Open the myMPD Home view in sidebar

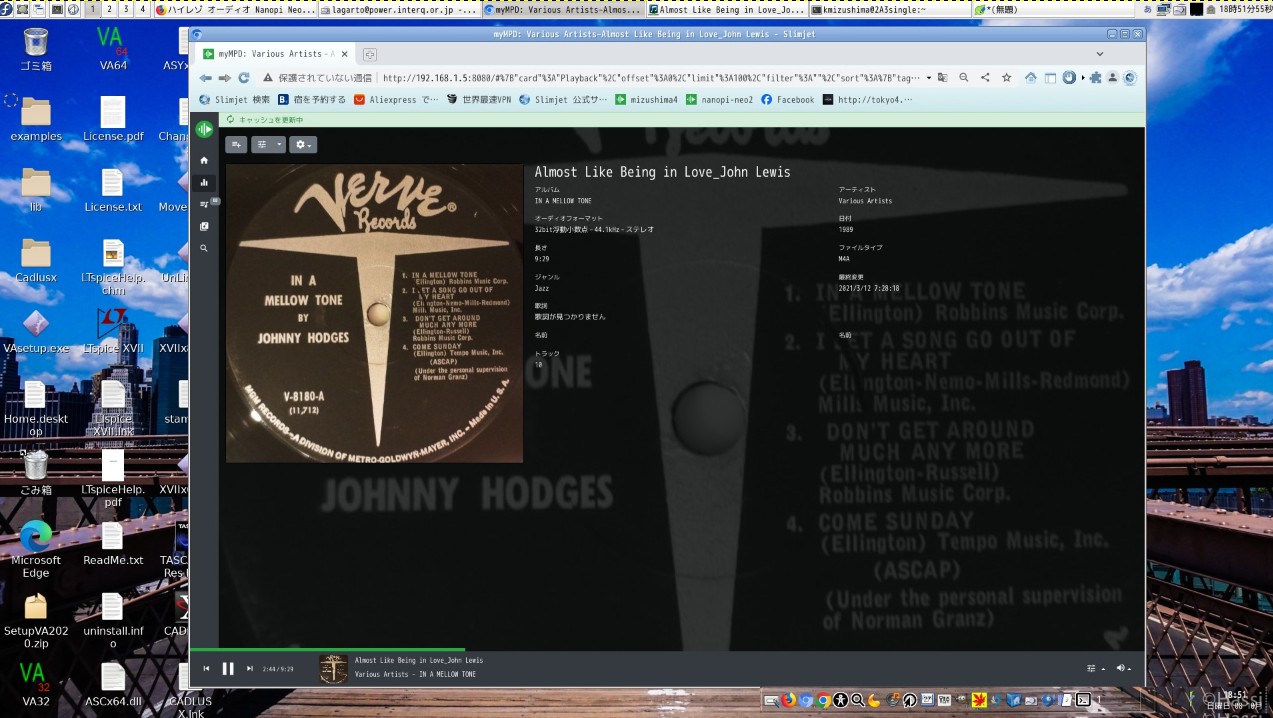[204, 160]
